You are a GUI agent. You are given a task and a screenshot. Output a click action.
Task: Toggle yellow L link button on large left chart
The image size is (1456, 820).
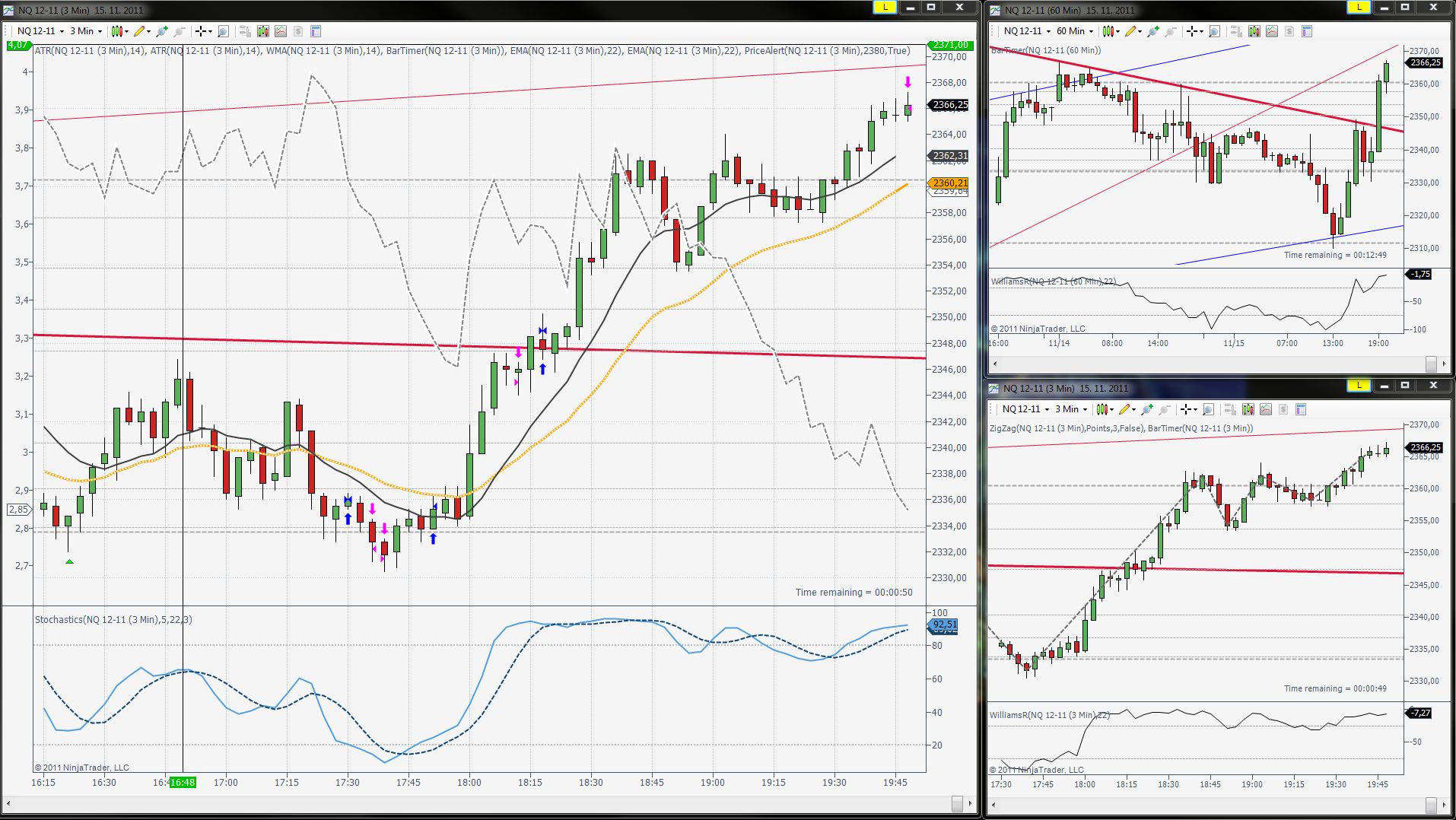tap(884, 8)
